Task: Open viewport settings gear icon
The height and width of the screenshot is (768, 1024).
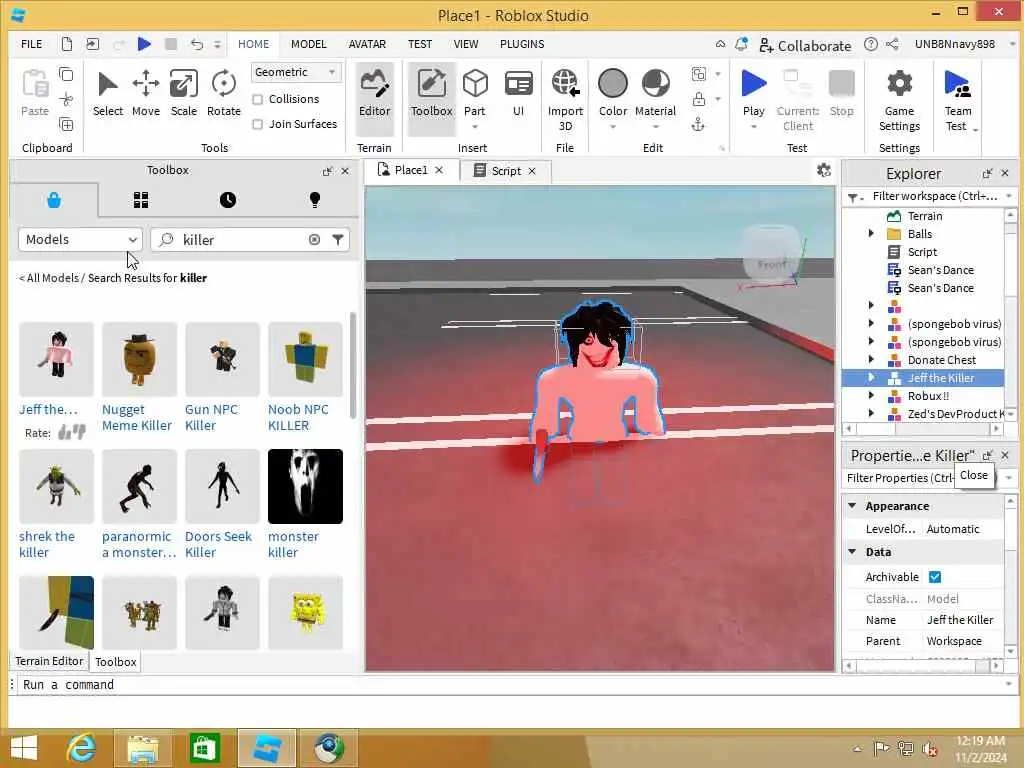Action: 824,170
